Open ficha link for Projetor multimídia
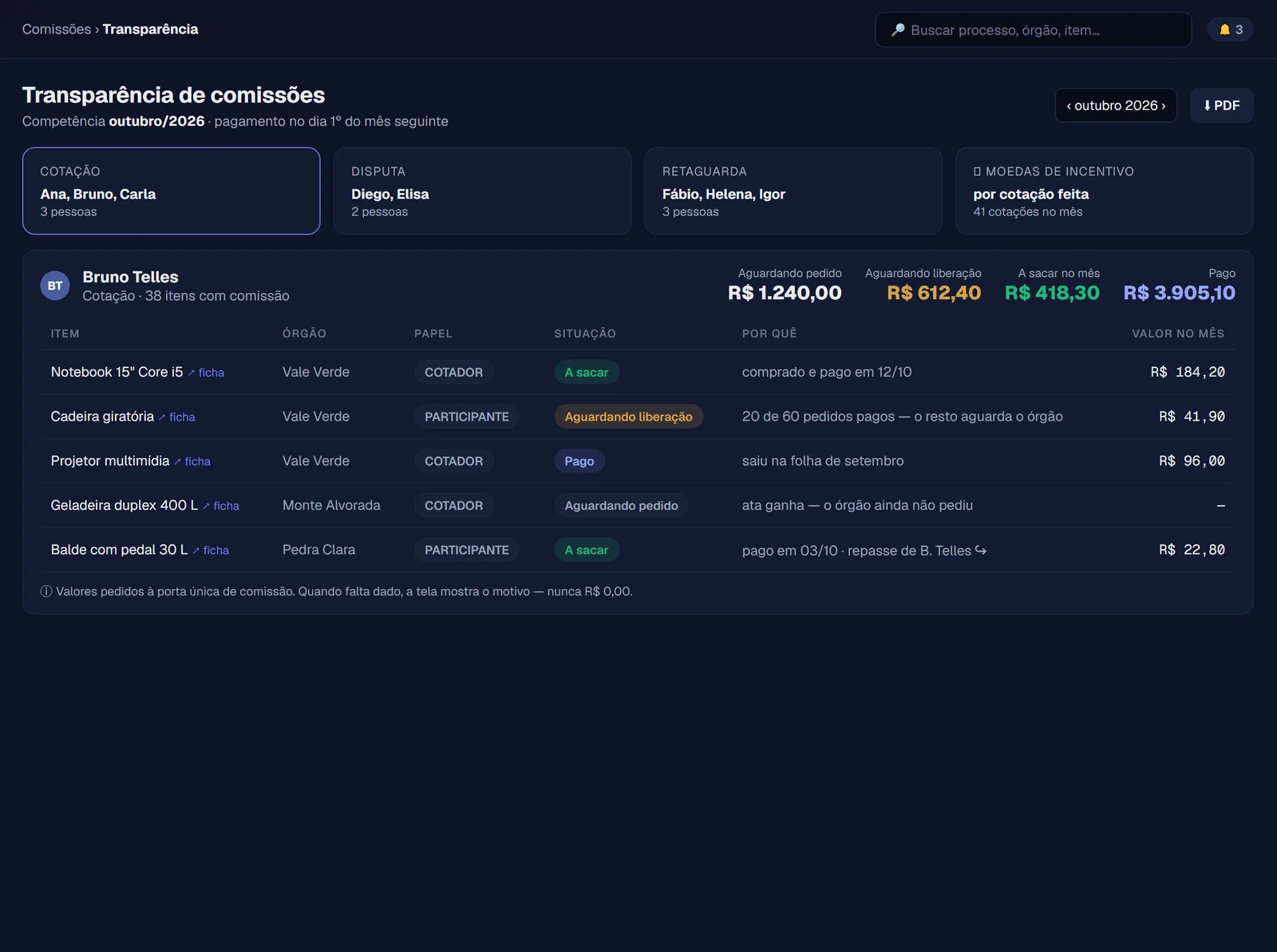1277x952 pixels. click(192, 461)
